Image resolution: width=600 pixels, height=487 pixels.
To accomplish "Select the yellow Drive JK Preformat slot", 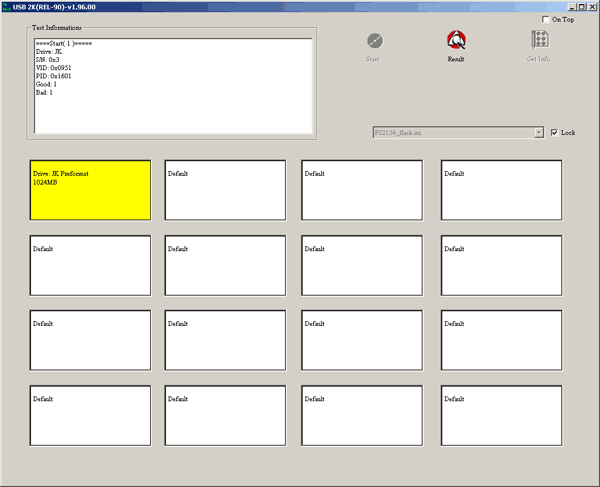I will [90, 190].
